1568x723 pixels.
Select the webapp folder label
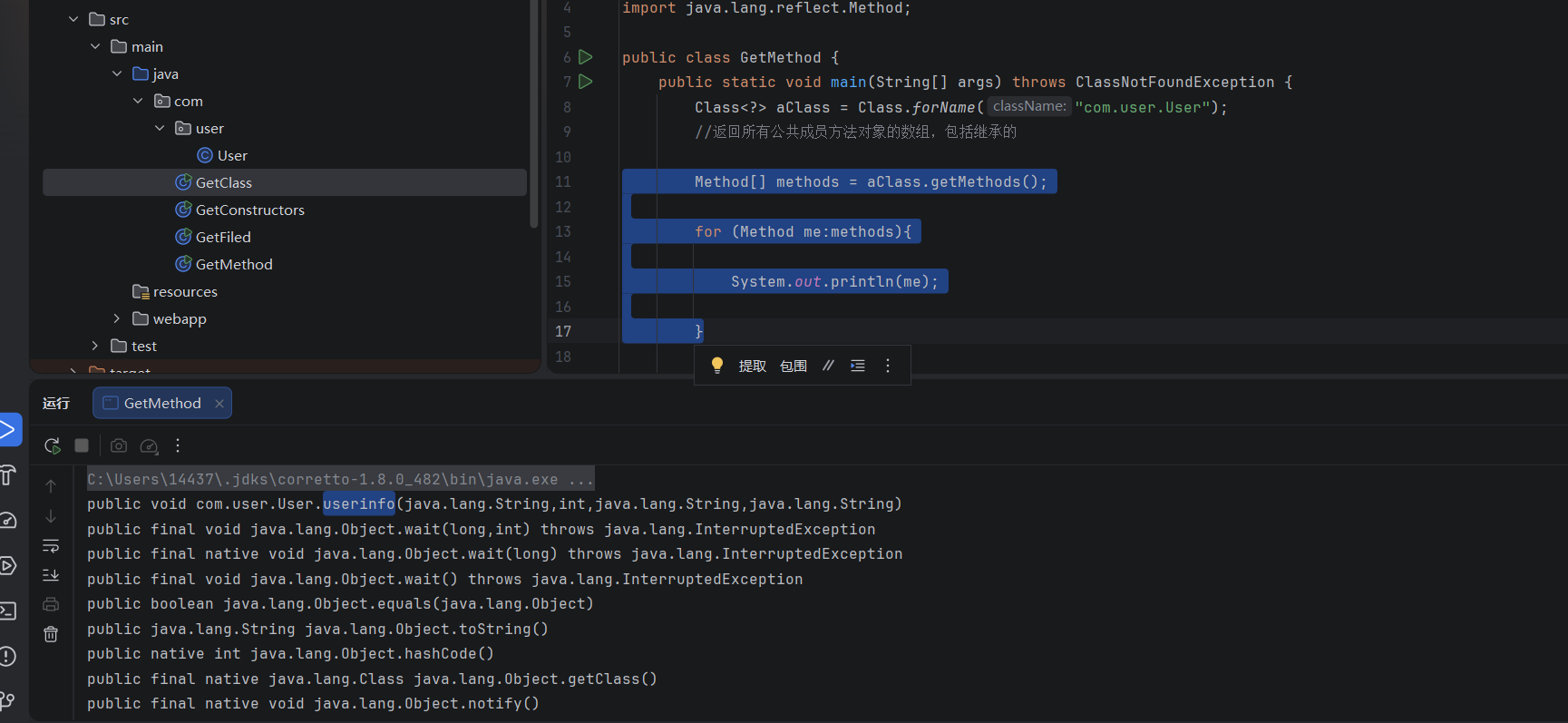180,318
